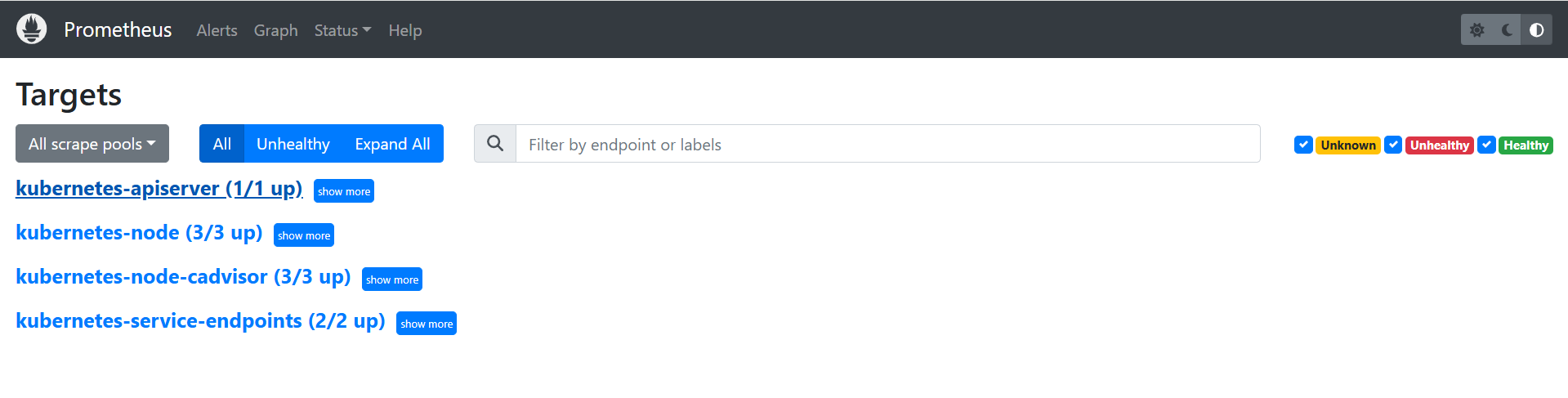Click the Prometheus flame logo icon
The image size is (1568, 398).
tap(32, 29)
